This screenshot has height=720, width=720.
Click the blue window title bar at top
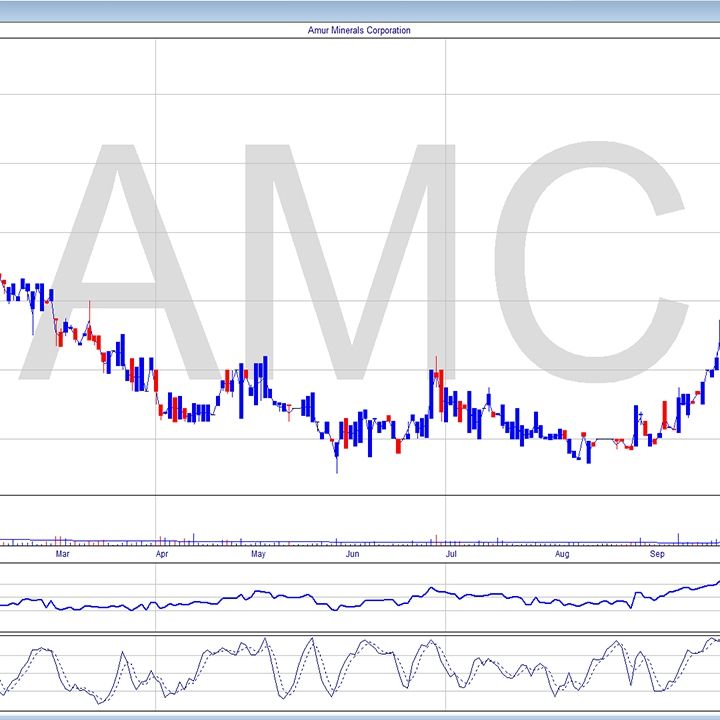coord(360,8)
